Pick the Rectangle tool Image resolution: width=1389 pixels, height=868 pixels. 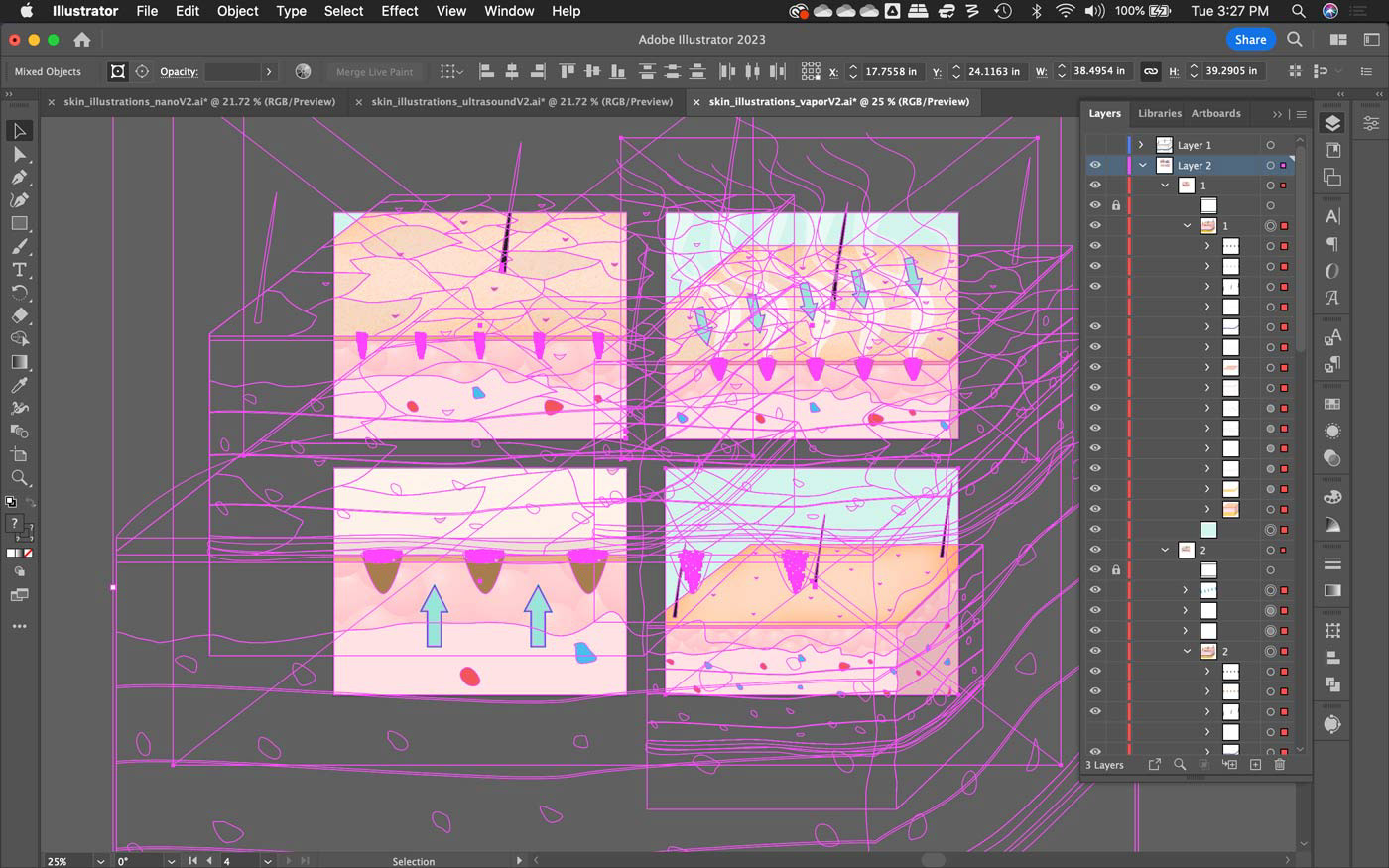click(19, 223)
